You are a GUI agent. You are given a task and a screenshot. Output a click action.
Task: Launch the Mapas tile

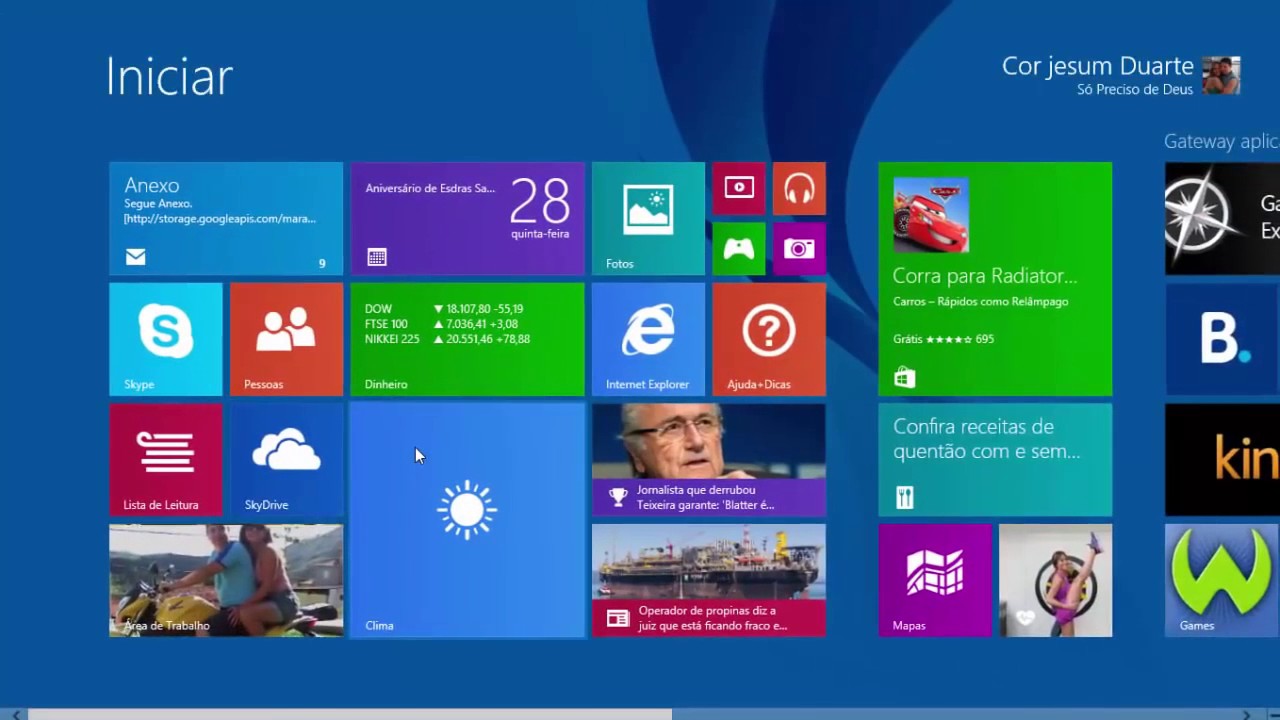(x=935, y=580)
